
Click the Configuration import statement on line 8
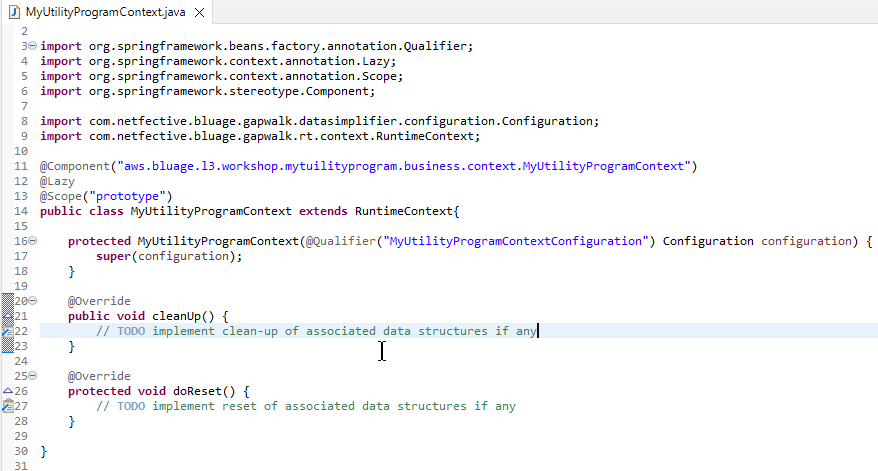320,121
